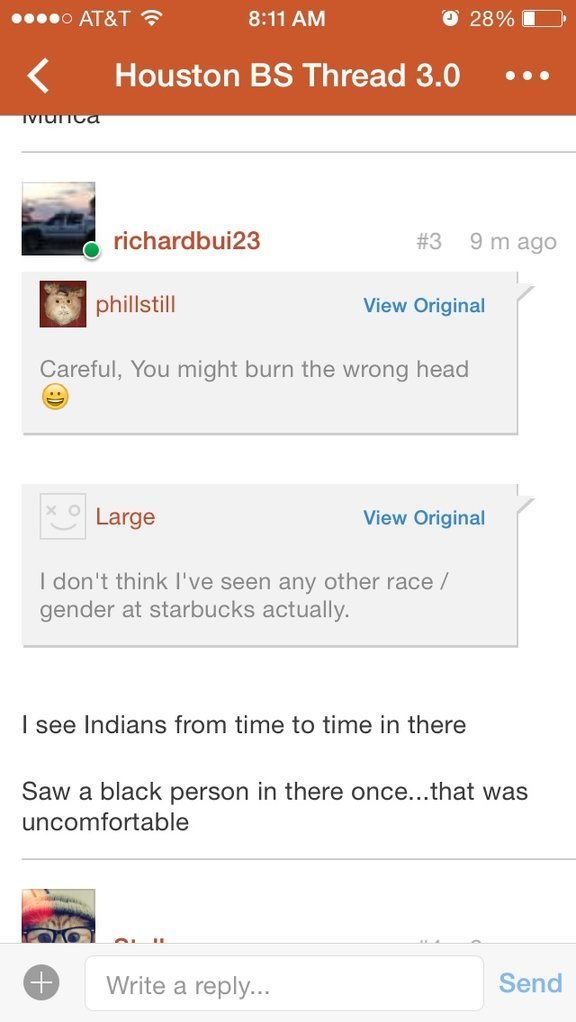Open phillstill username in quote
The image size is (576, 1022).
pos(136,304)
